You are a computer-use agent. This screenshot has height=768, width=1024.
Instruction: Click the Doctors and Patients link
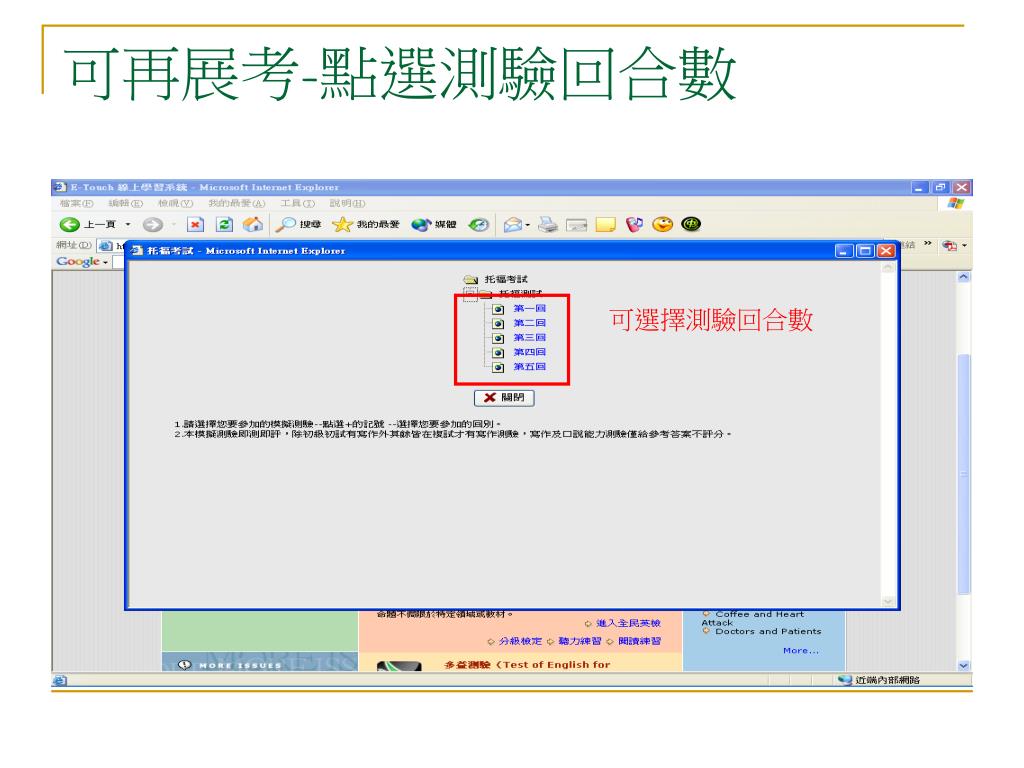tap(768, 632)
